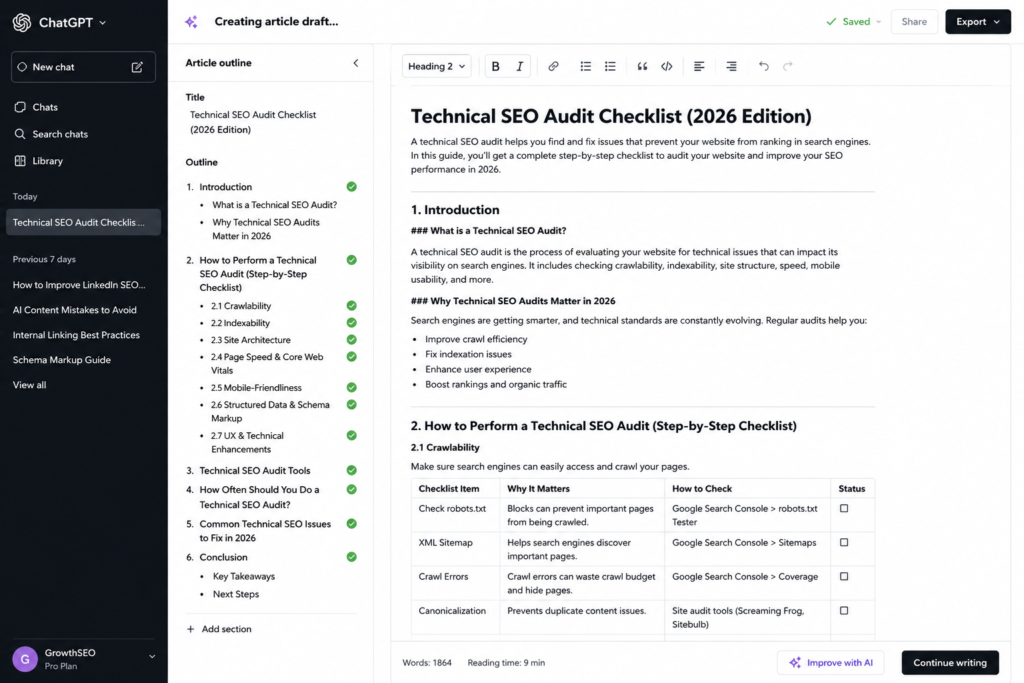The width and height of the screenshot is (1024, 683).
Task: Toggle bold formatting in the toolbar
Action: (496, 66)
